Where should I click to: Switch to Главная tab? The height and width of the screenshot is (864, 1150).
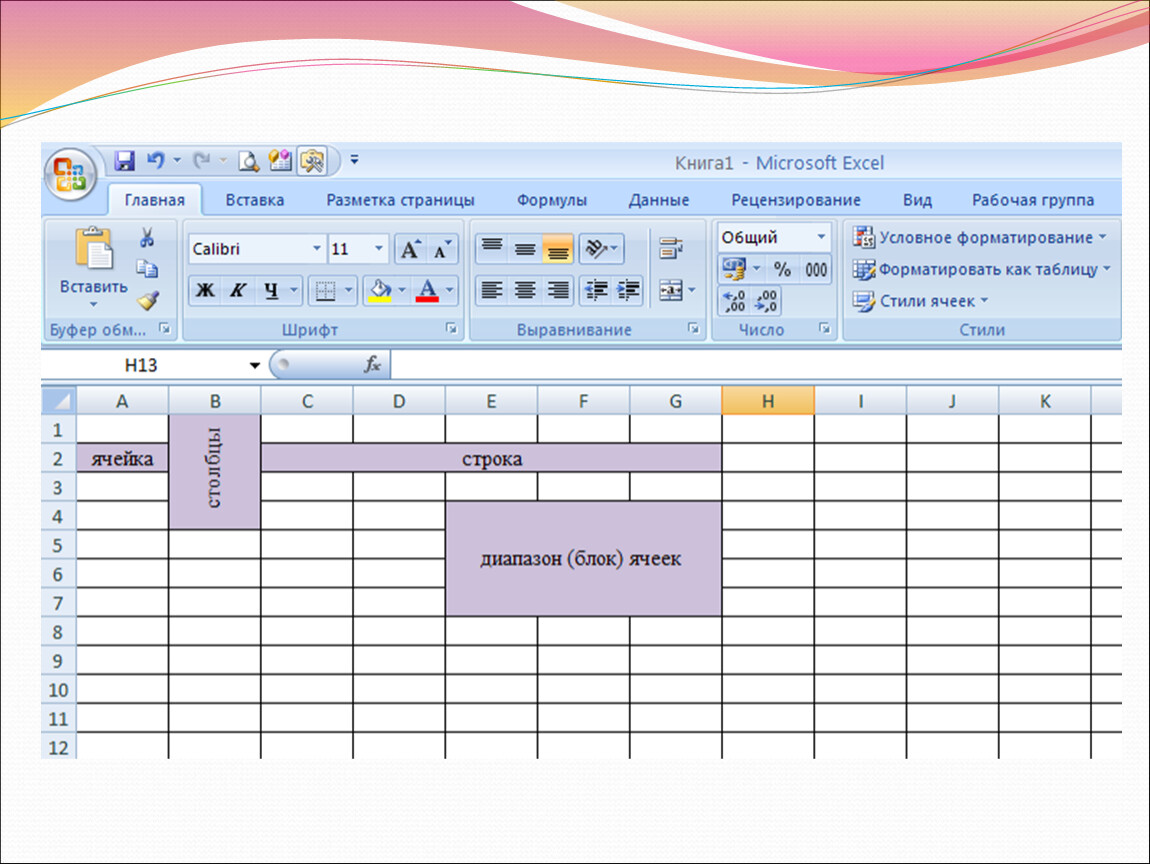(155, 200)
